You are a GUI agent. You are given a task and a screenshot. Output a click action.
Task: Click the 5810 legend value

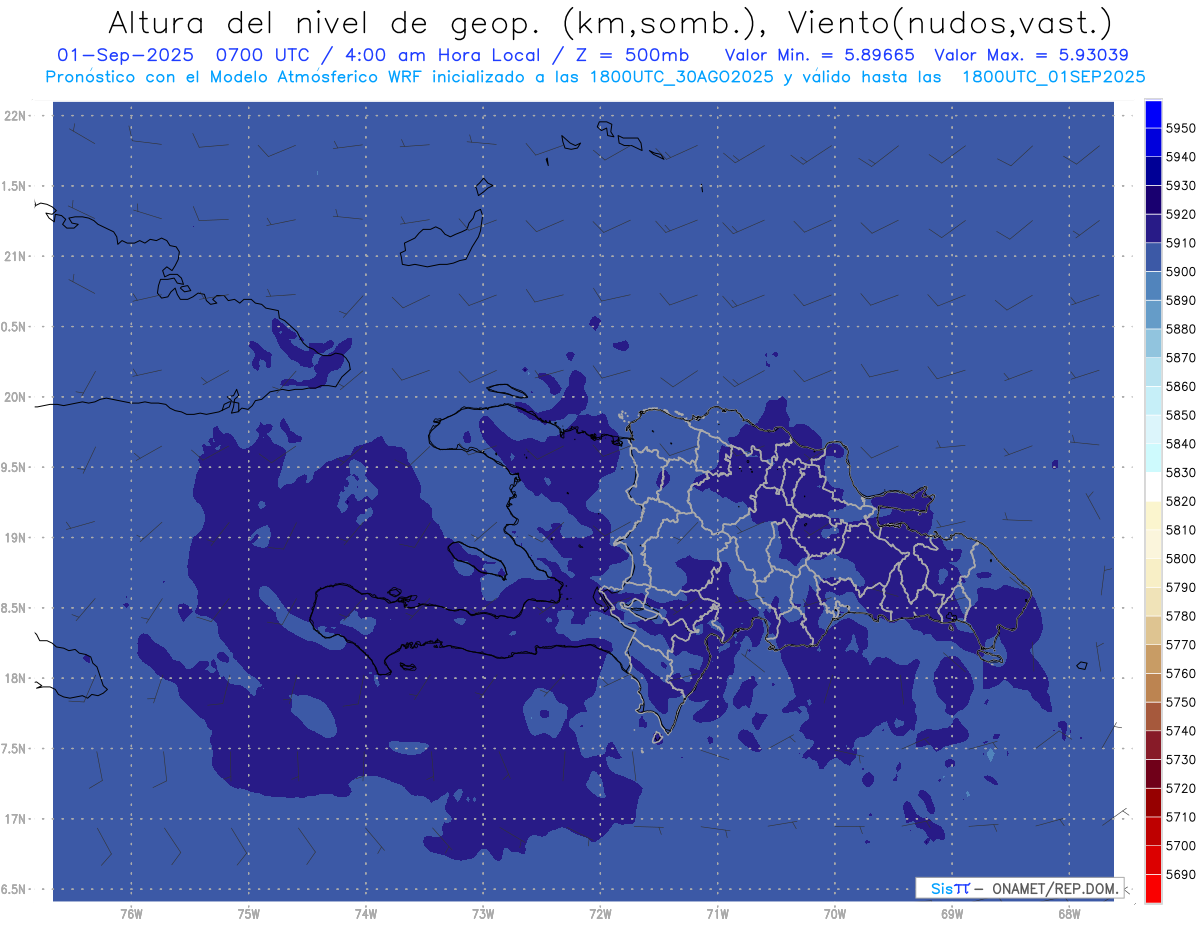[x=1181, y=530]
